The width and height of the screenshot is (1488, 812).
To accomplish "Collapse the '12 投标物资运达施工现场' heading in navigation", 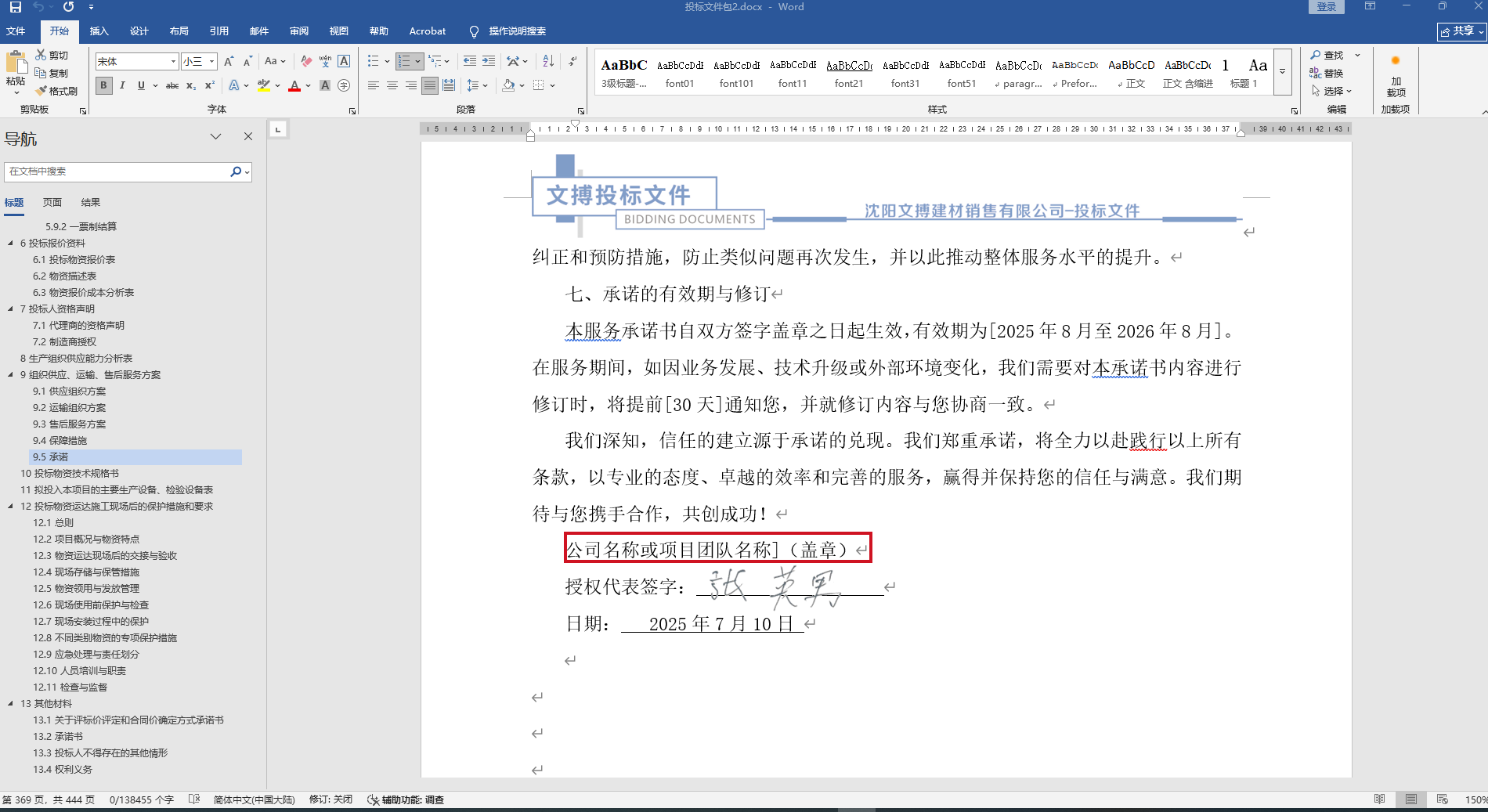I will point(11,506).
